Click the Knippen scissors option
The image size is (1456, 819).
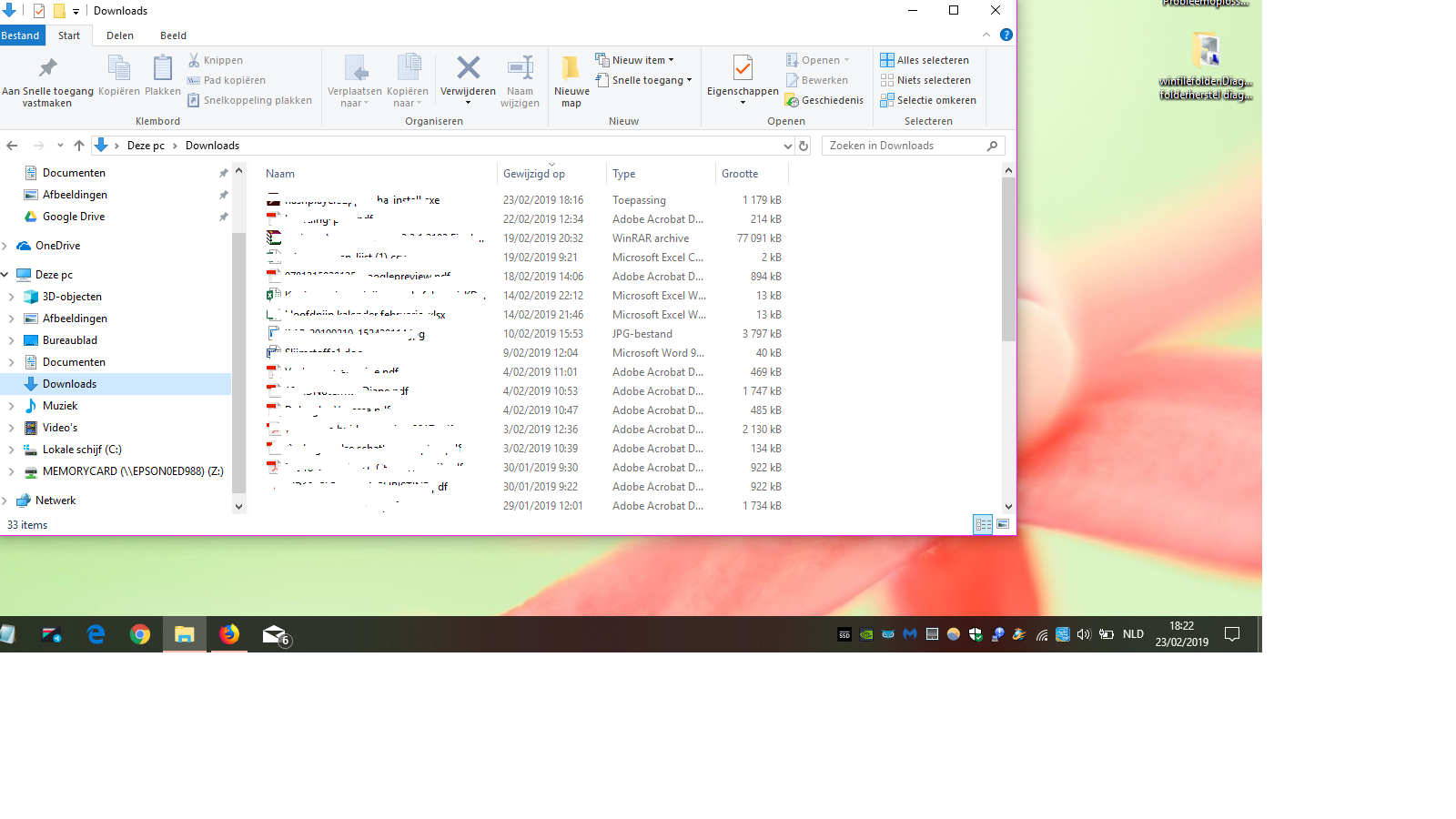[216, 60]
